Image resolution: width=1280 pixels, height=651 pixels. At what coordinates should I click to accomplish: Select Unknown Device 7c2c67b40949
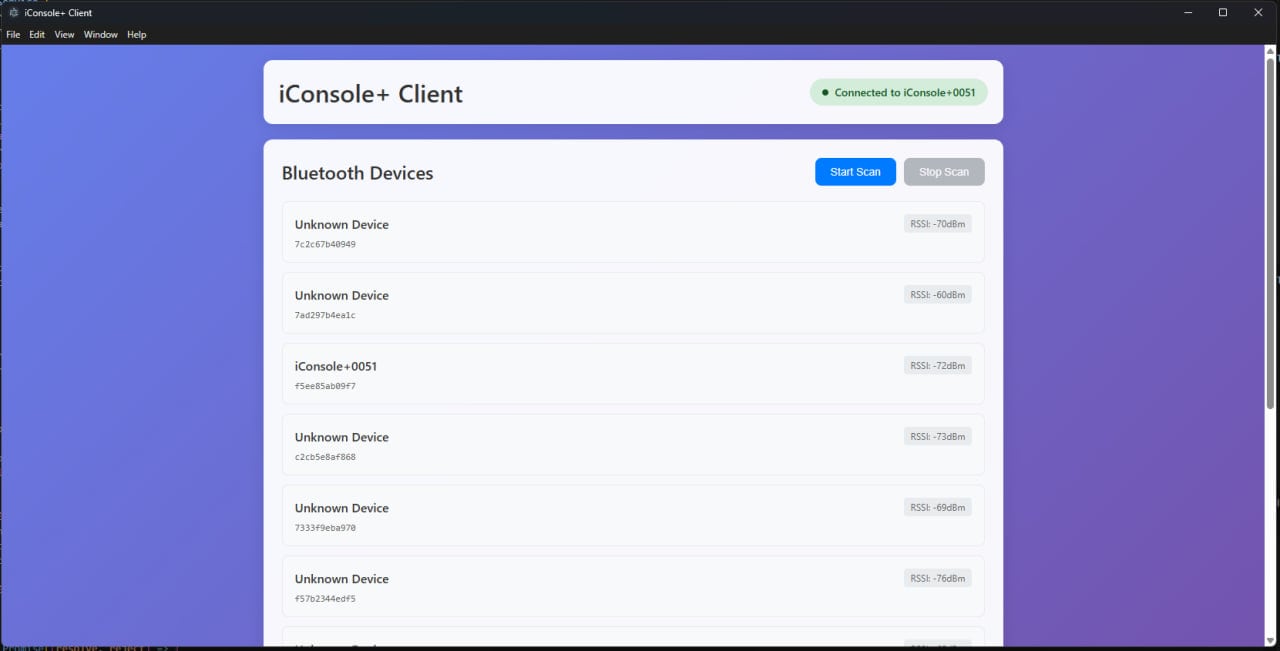pyautogui.click(x=633, y=232)
